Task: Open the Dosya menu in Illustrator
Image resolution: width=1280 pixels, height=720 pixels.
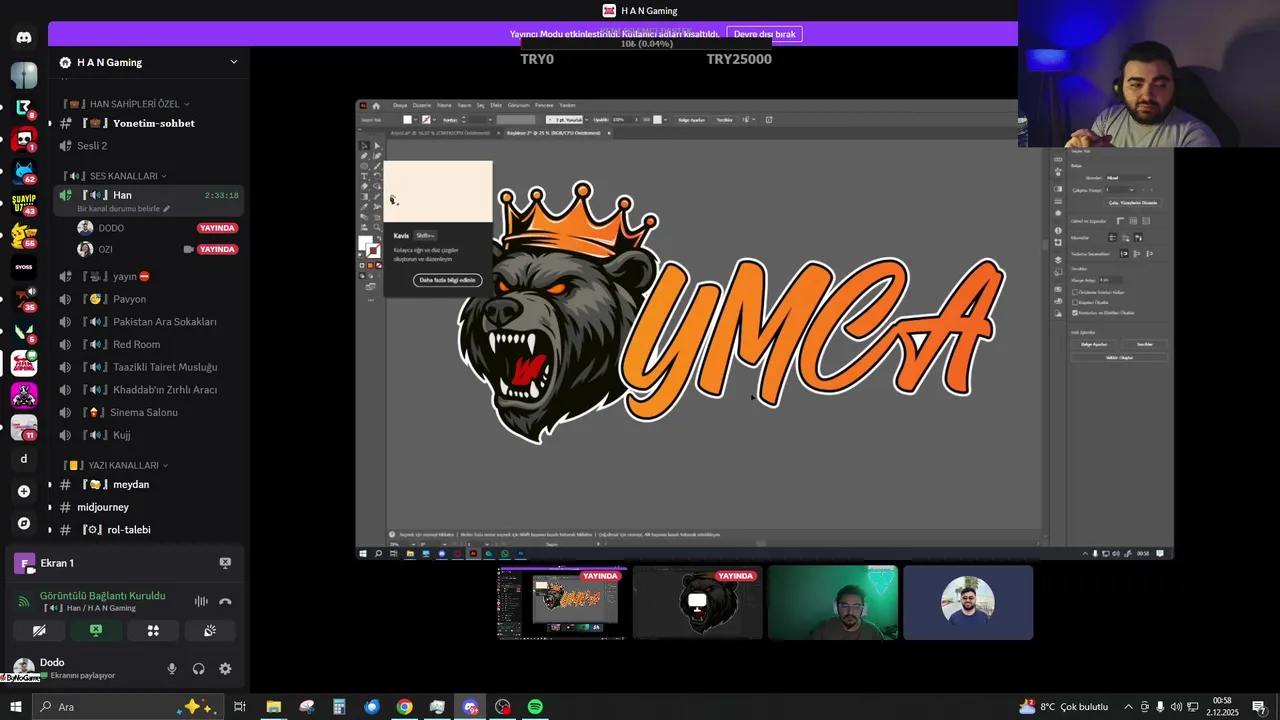Action: tap(400, 105)
